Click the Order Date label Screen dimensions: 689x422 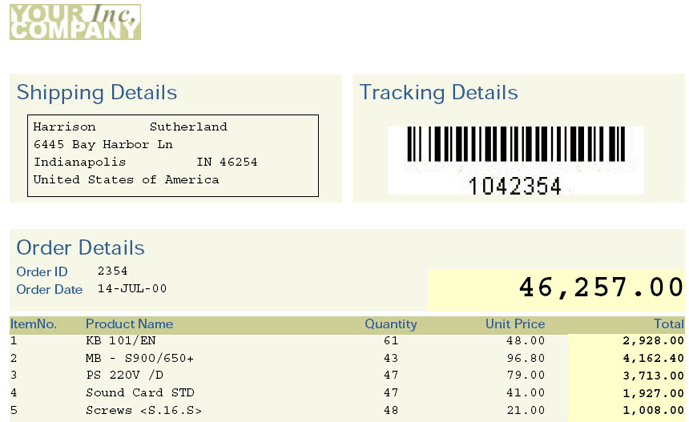[49, 289]
